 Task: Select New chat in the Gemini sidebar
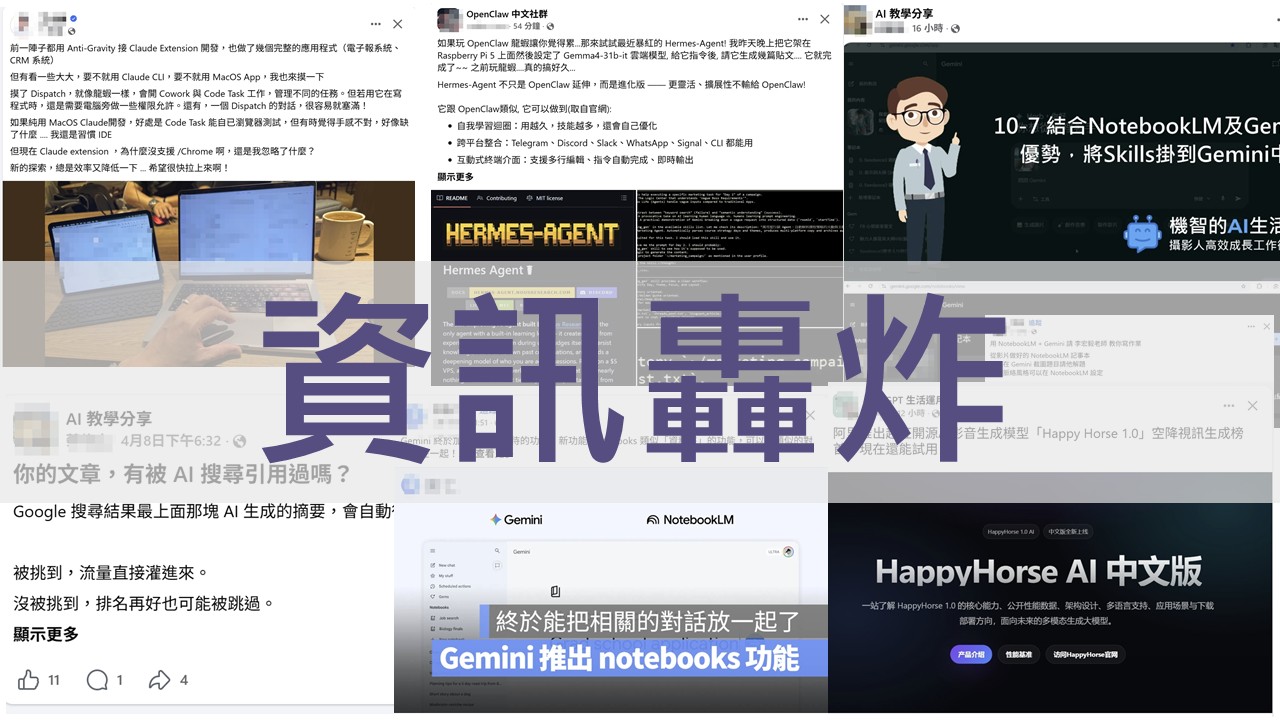[x=448, y=565]
